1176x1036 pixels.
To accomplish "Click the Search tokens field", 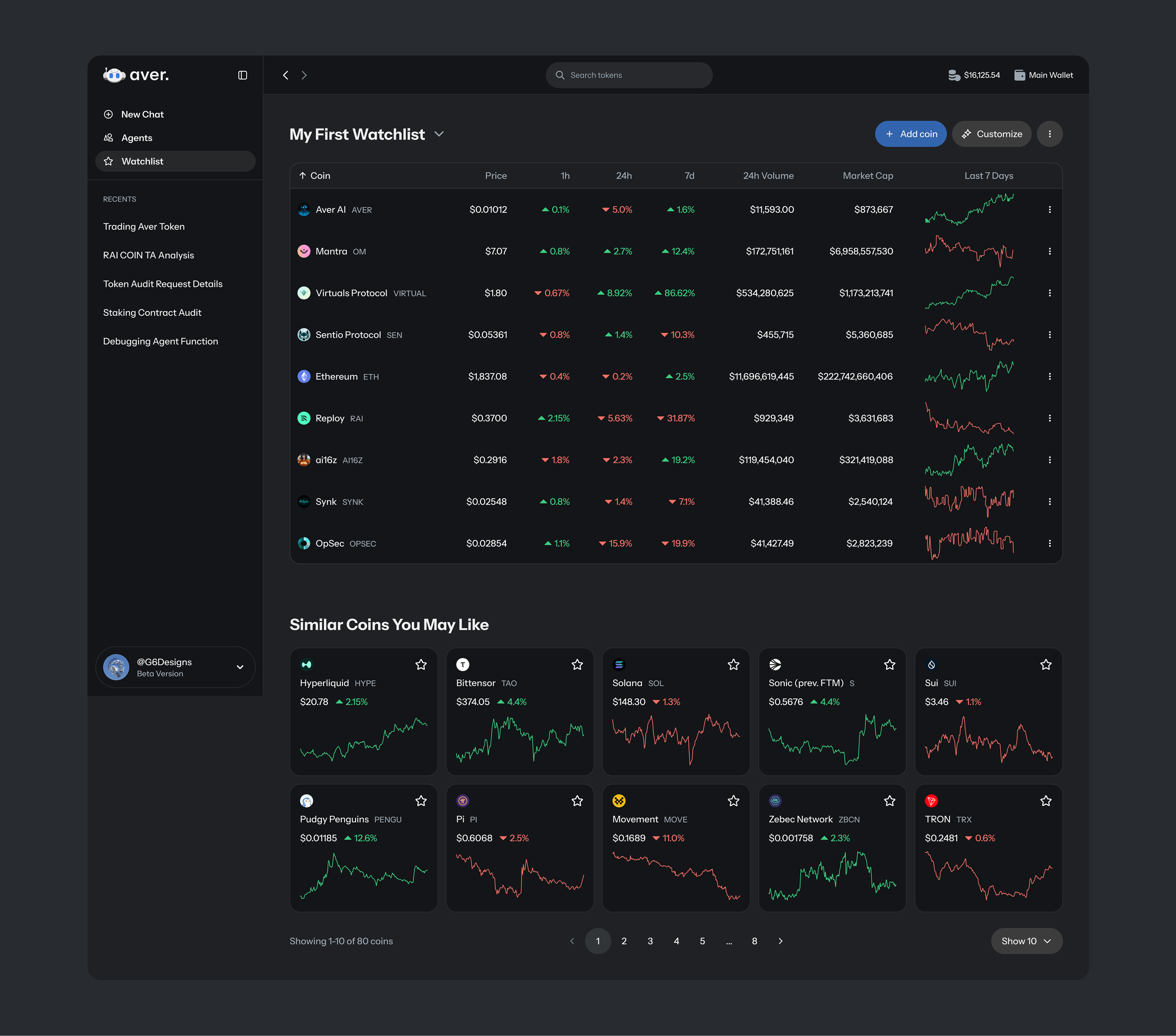I will click(x=629, y=75).
